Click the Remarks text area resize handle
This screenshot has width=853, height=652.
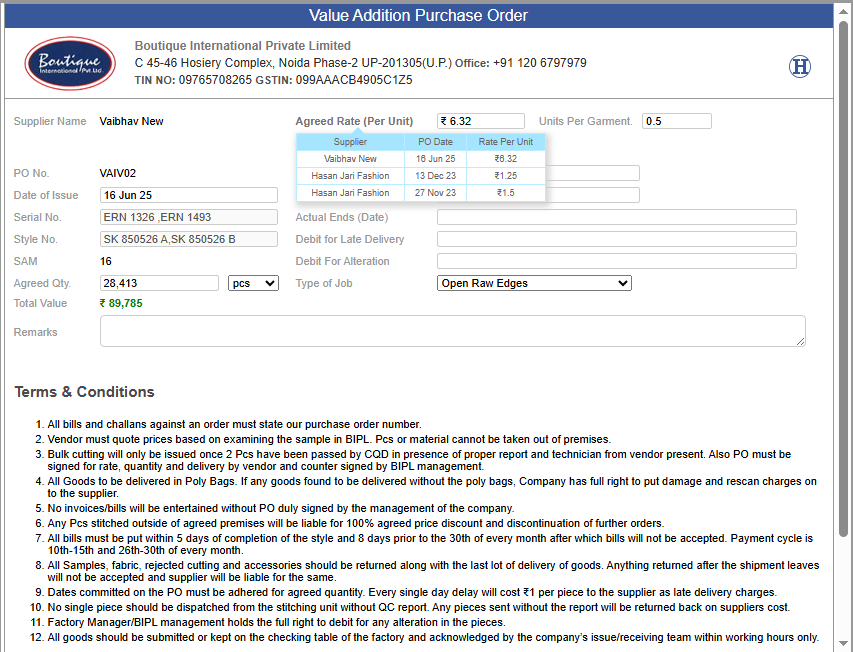pyautogui.click(x=800, y=341)
